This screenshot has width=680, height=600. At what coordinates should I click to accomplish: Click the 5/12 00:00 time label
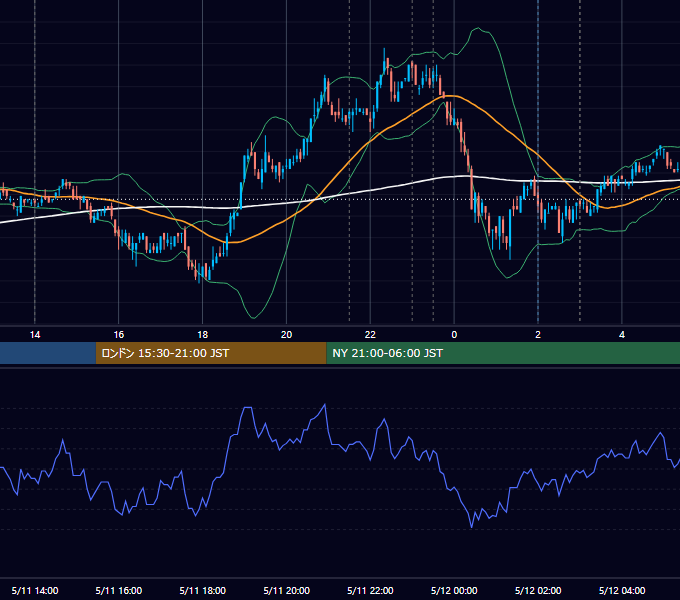point(454,590)
